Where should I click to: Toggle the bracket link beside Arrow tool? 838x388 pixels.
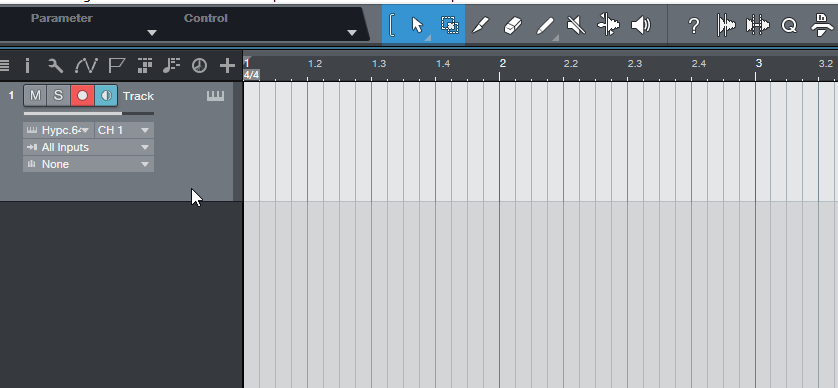(392, 25)
